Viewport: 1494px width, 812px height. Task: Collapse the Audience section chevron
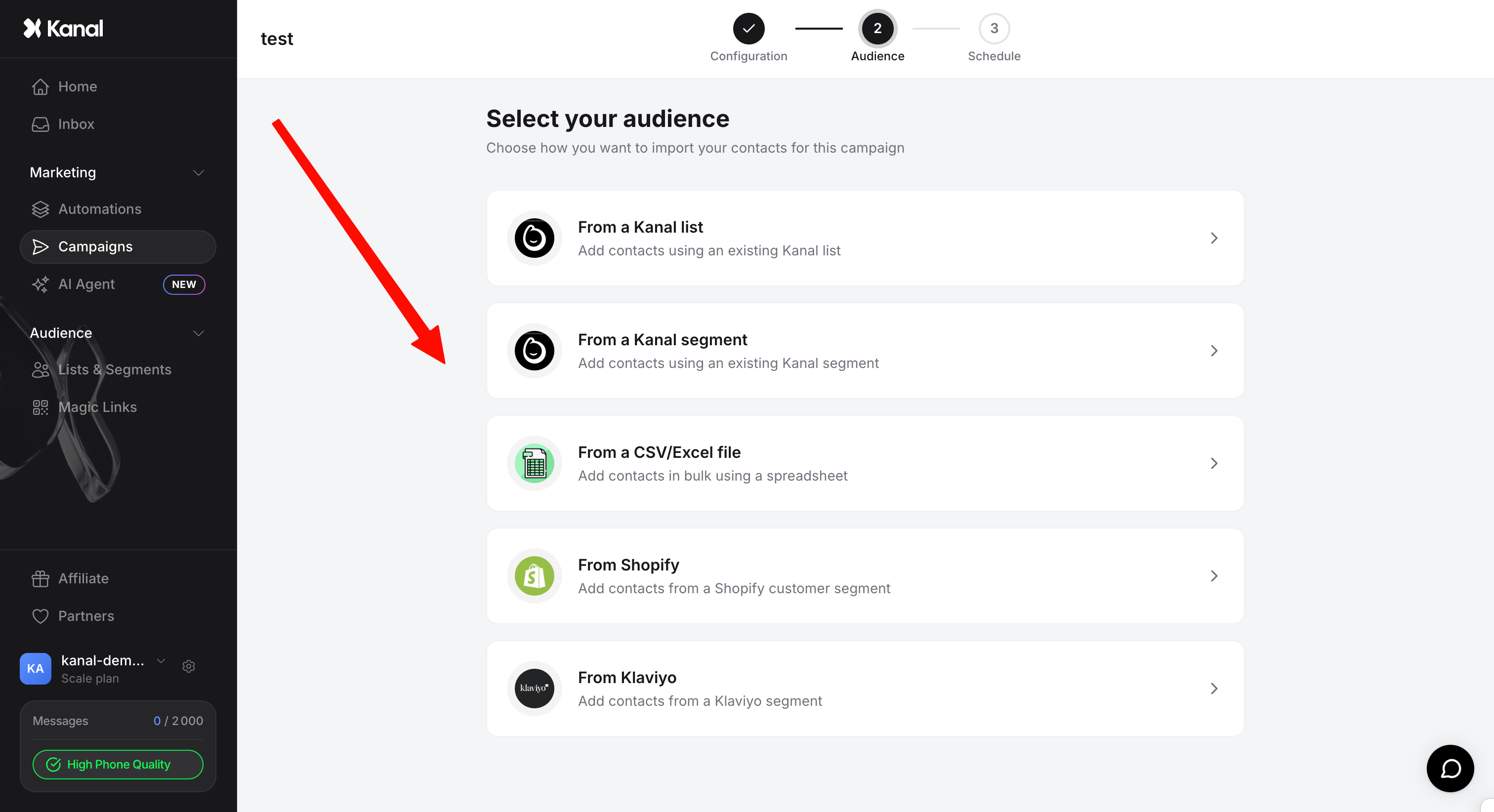pyautogui.click(x=198, y=333)
